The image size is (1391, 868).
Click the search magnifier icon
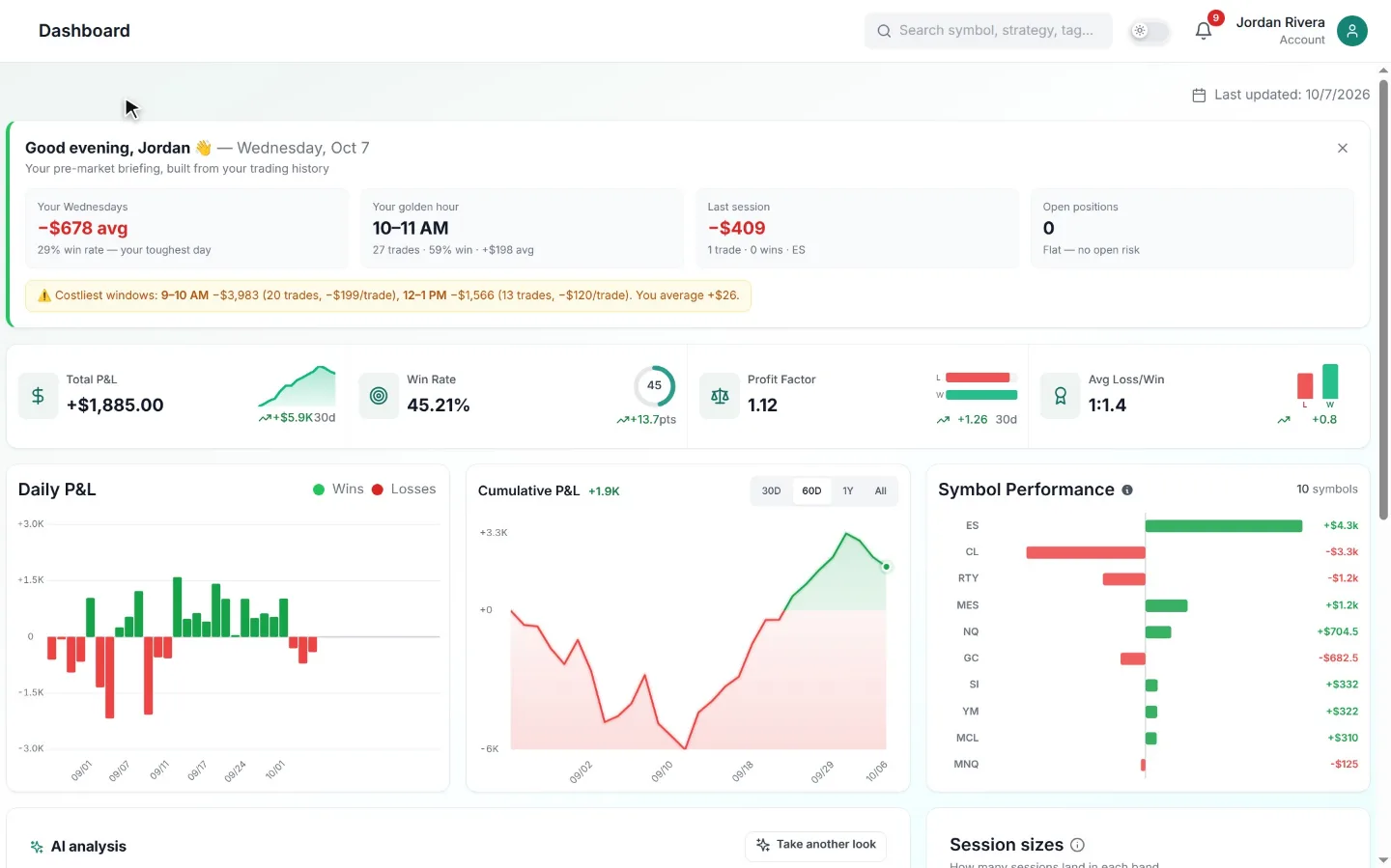(x=884, y=31)
